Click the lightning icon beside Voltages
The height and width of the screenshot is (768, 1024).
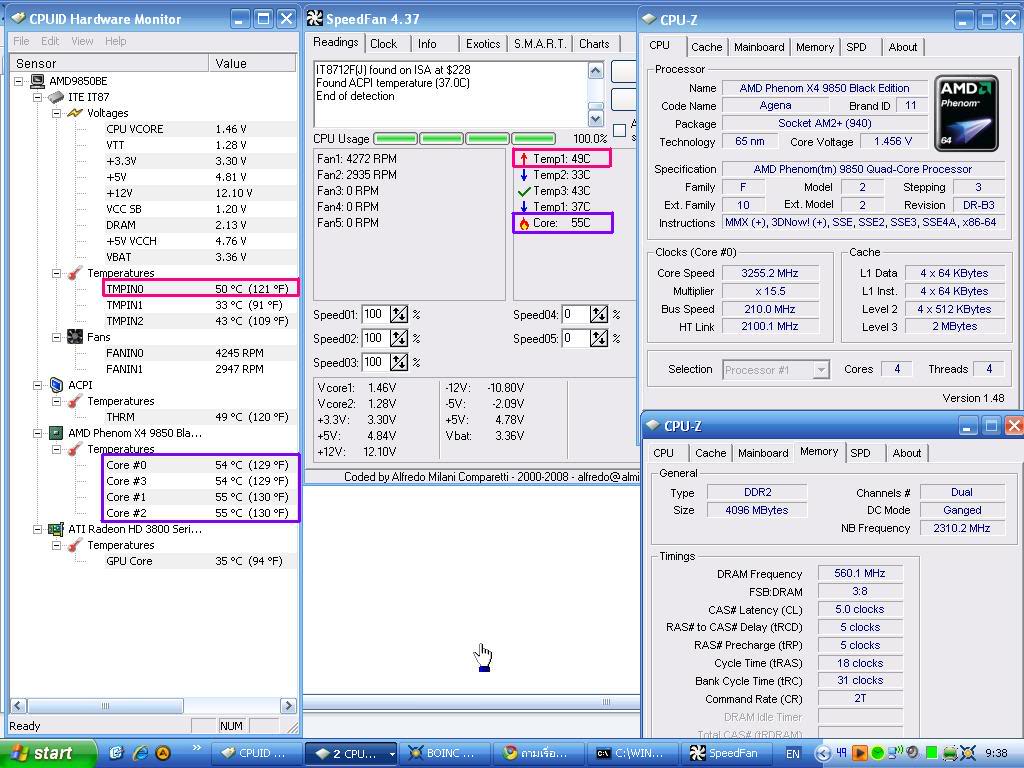[75, 113]
